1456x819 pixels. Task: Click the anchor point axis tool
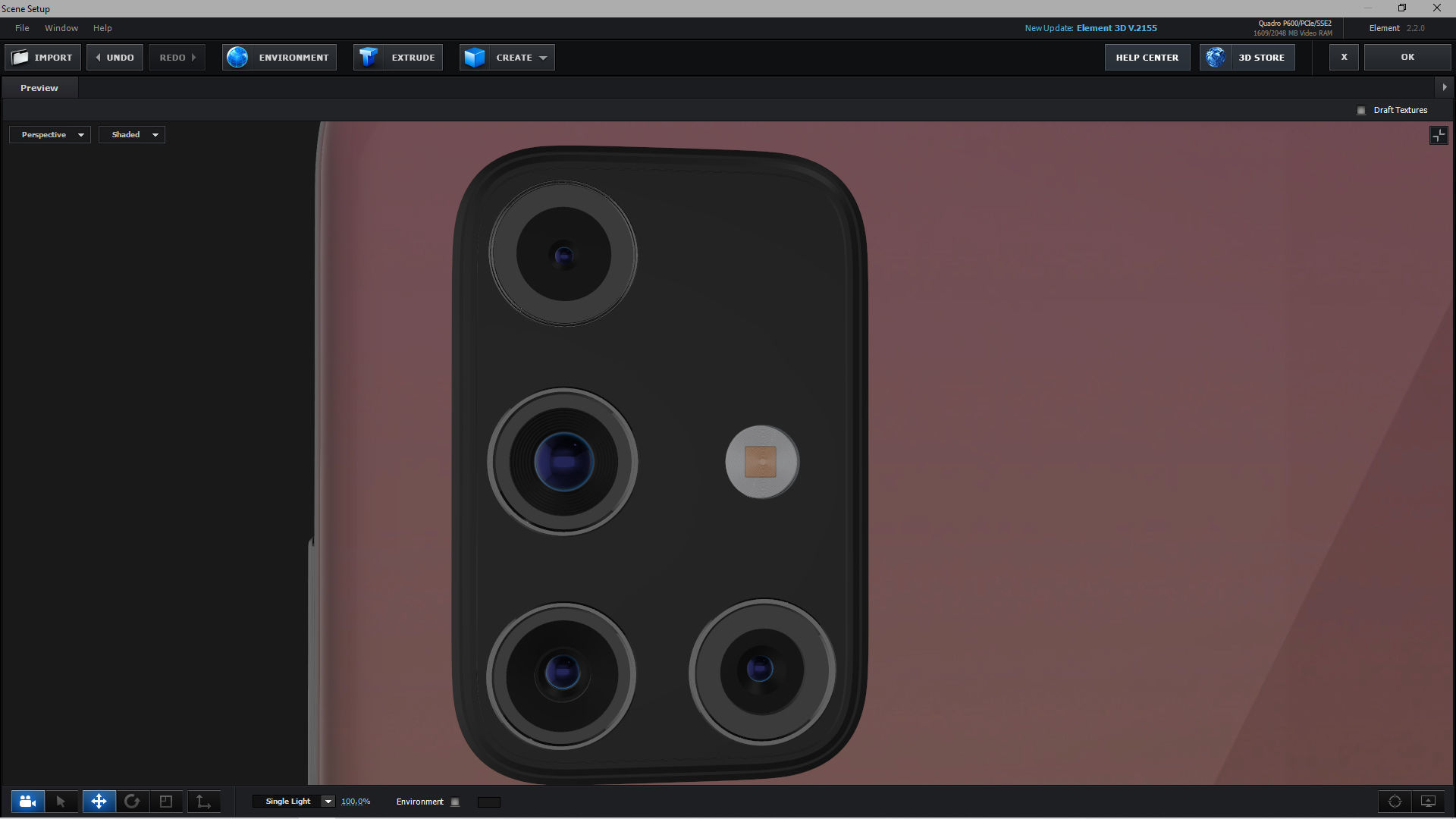[x=203, y=802]
